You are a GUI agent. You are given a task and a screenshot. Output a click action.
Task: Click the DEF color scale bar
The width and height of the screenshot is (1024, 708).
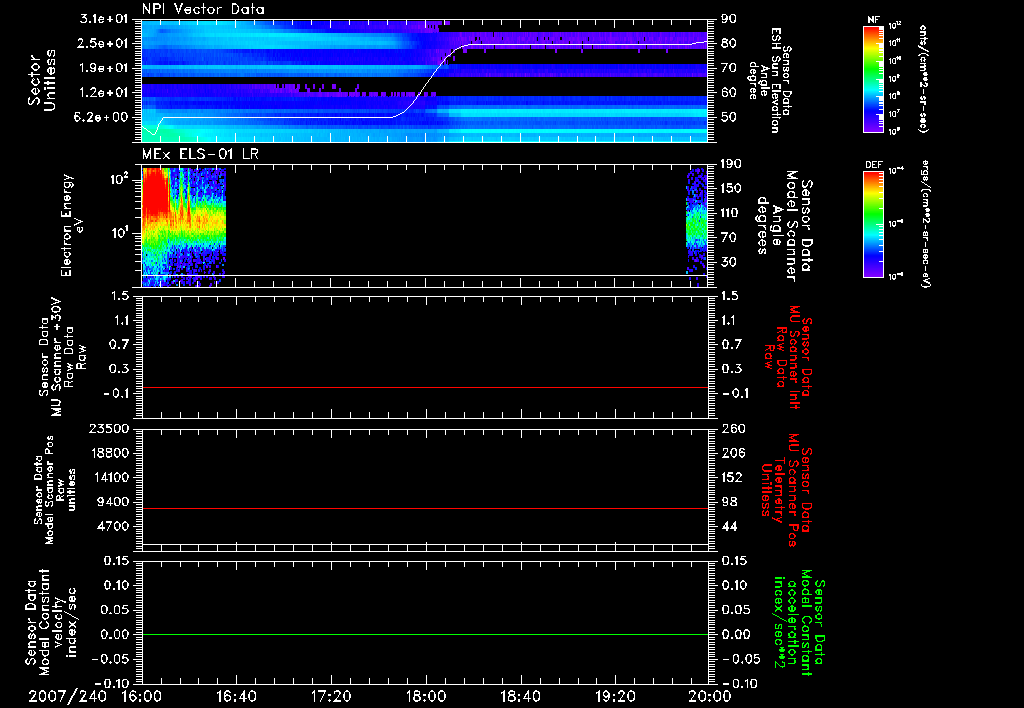click(873, 223)
